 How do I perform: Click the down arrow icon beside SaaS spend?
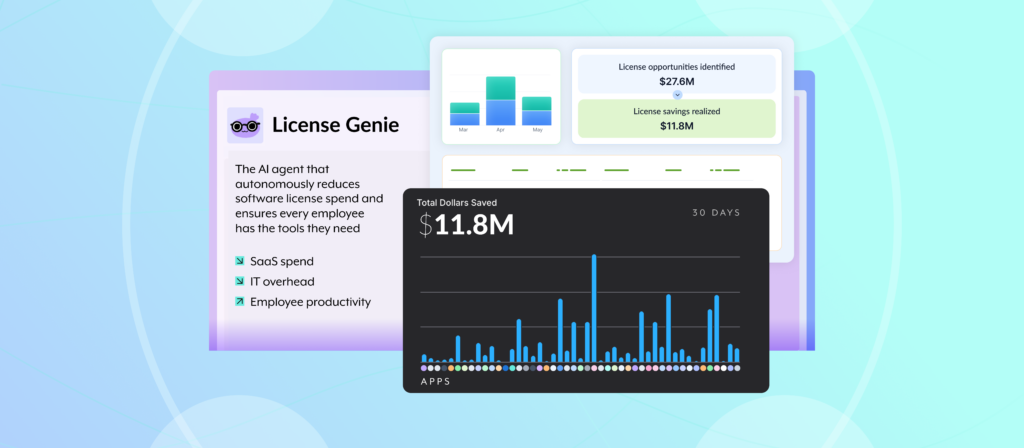coord(240,262)
